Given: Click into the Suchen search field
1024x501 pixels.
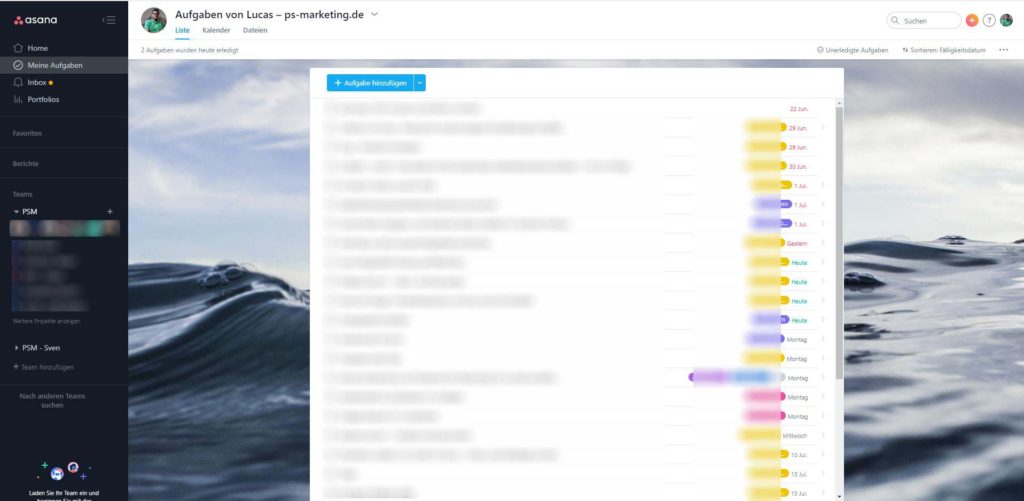Looking at the screenshot, I should pyautogui.click(x=925, y=20).
